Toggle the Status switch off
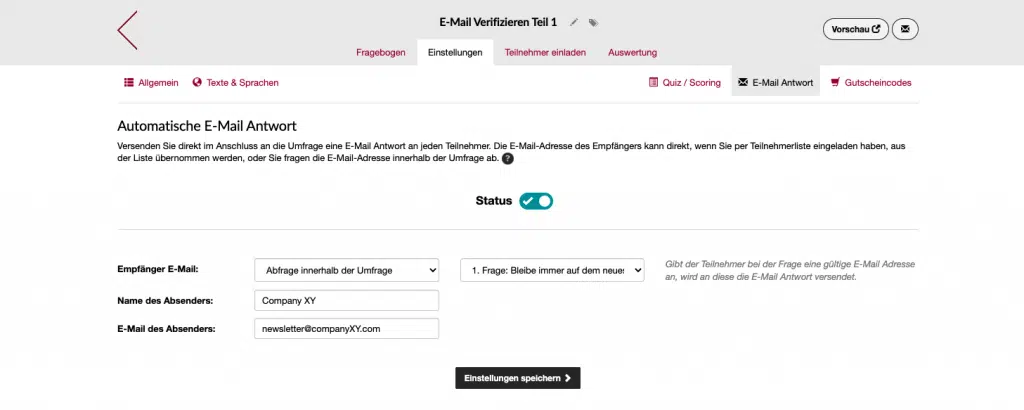This screenshot has height=410, width=1024. point(536,201)
